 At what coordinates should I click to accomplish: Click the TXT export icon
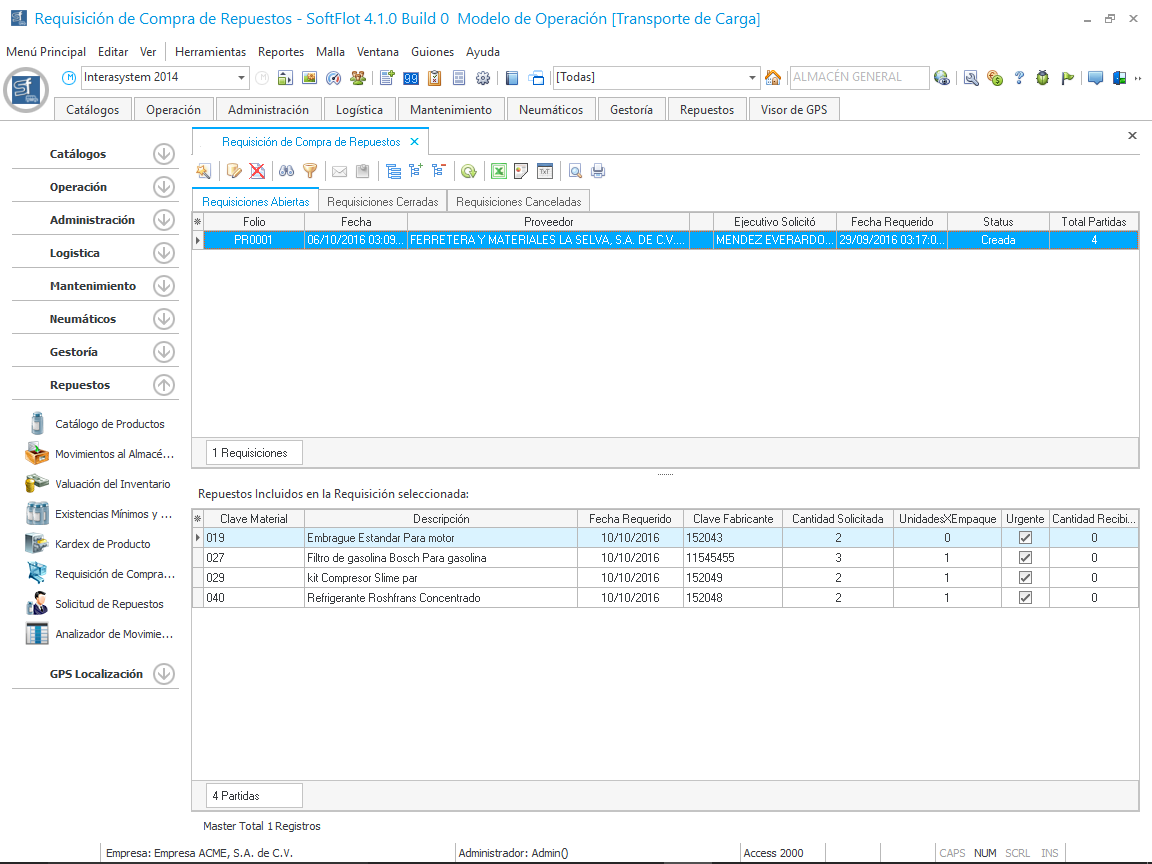click(545, 171)
